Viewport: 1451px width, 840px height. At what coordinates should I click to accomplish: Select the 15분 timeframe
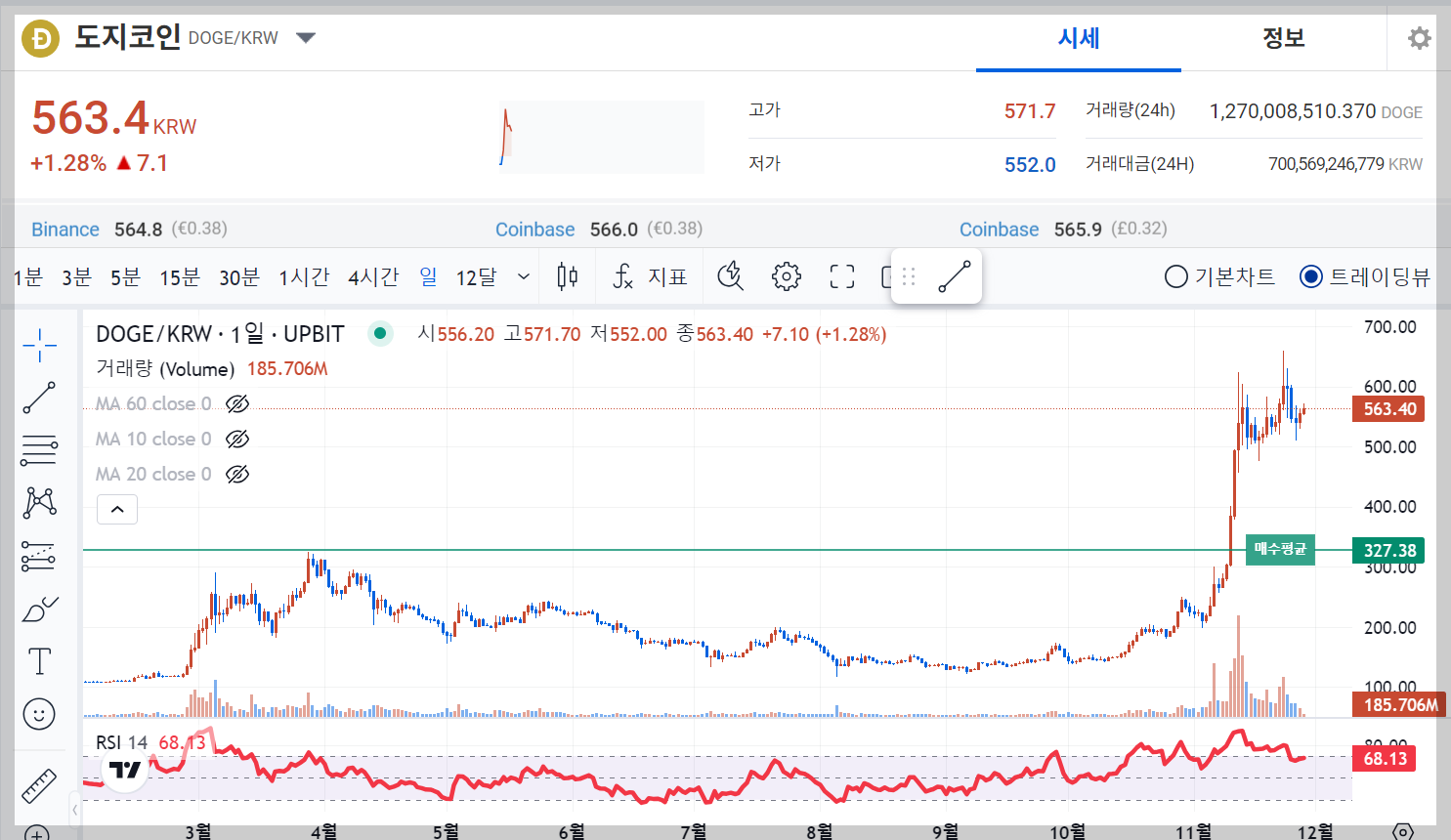tap(180, 277)
